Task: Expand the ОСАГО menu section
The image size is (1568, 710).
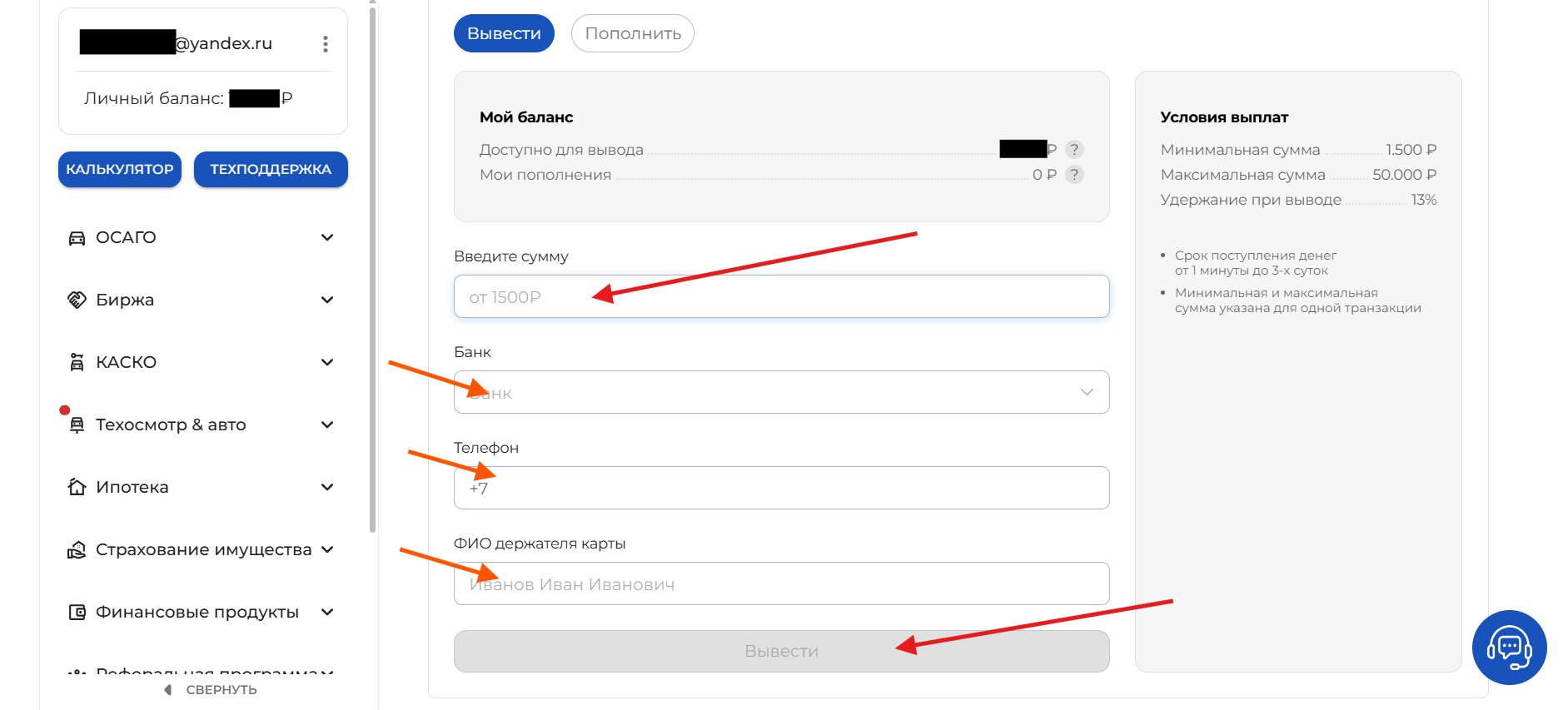Action: (x=327, y=238)
